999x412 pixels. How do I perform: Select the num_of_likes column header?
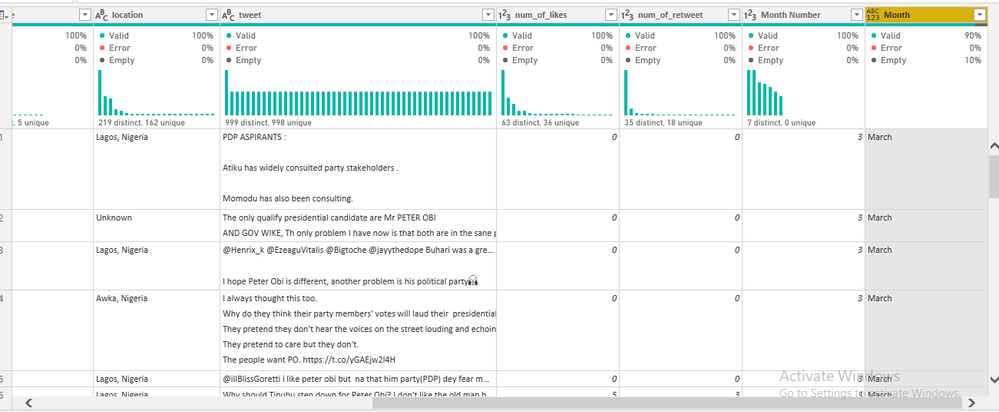pos(558,15)
